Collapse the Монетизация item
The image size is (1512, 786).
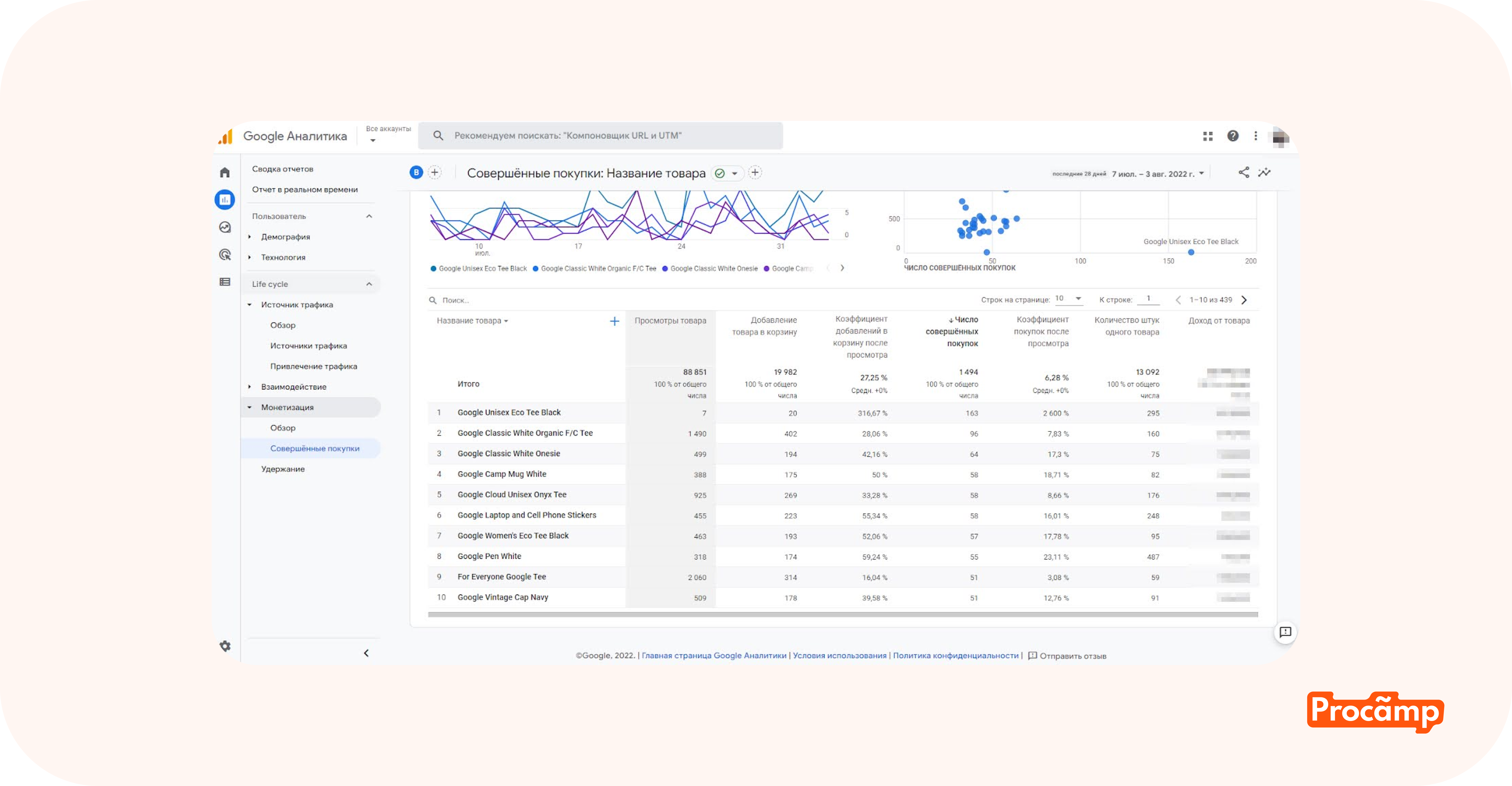coord(249,407)
